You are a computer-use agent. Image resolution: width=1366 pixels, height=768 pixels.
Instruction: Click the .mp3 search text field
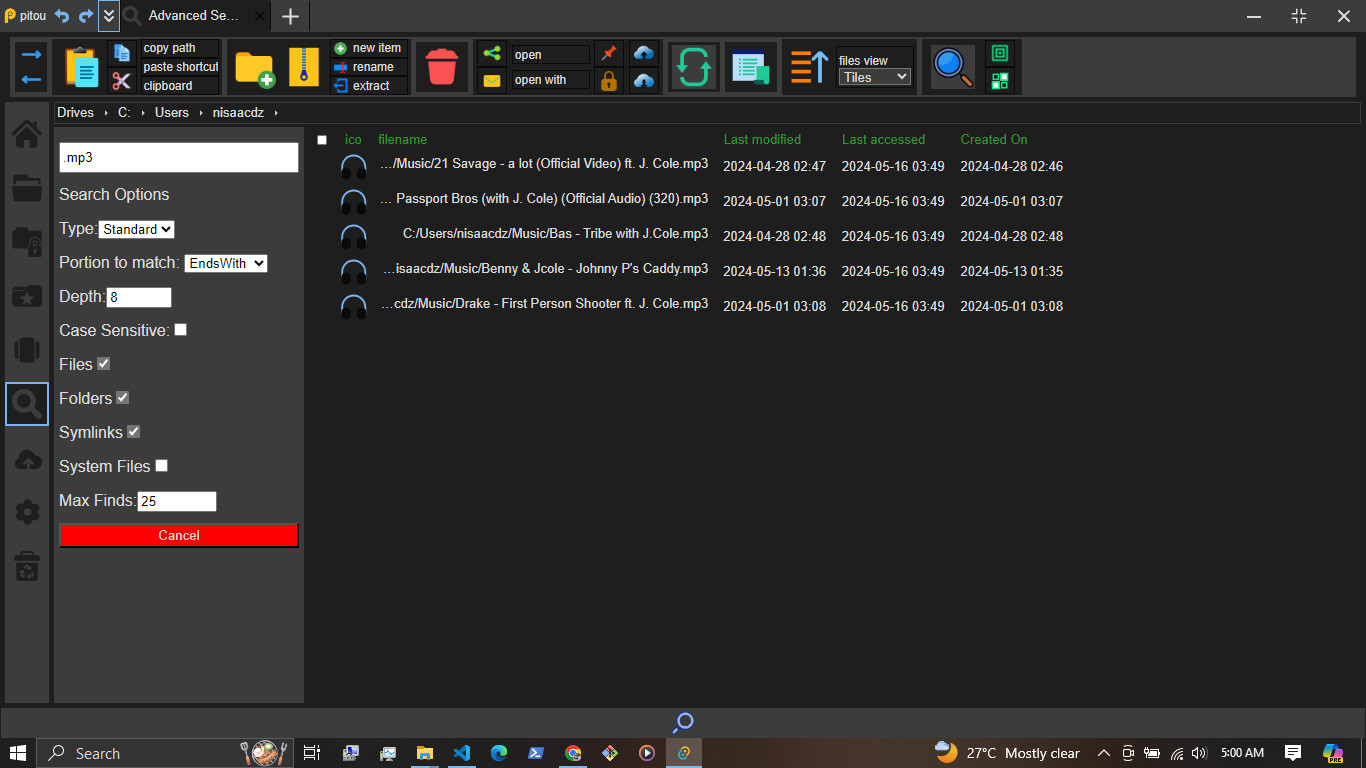click(179, 158)
